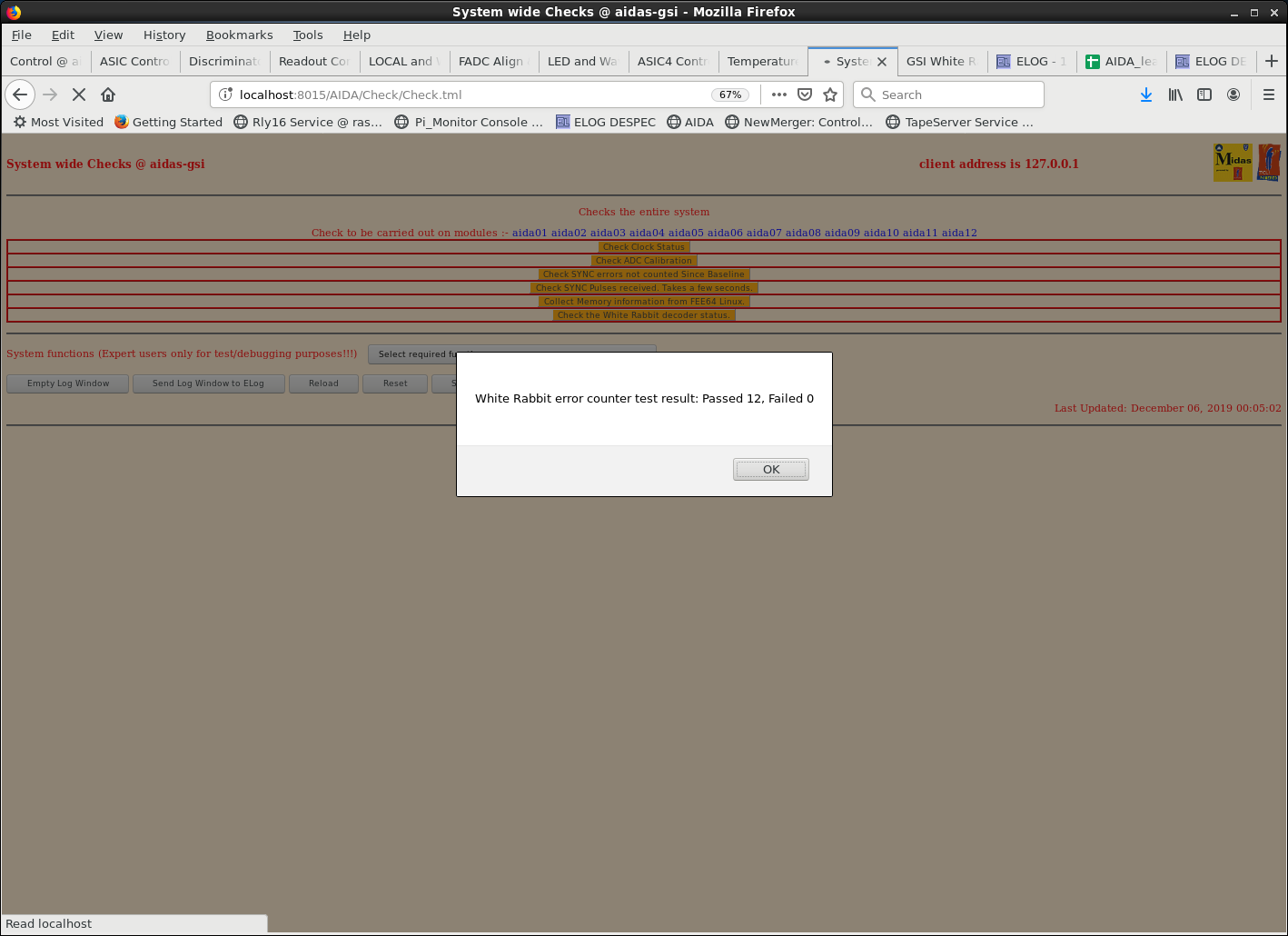
Task: Go back to previous page
Action: point(20,95)
